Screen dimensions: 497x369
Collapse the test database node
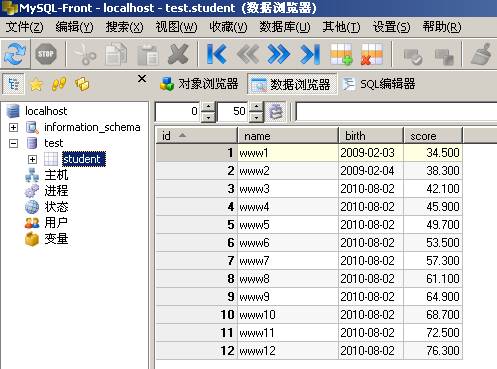tap(13, 143)
